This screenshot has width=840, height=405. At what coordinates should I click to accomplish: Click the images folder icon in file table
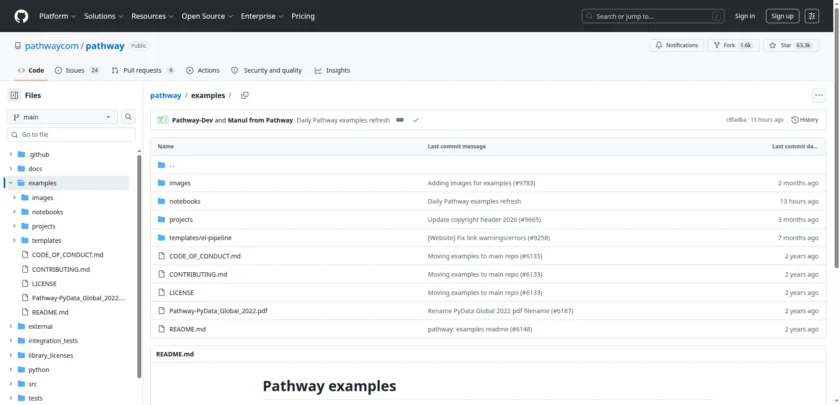click(x=161, y=183)
